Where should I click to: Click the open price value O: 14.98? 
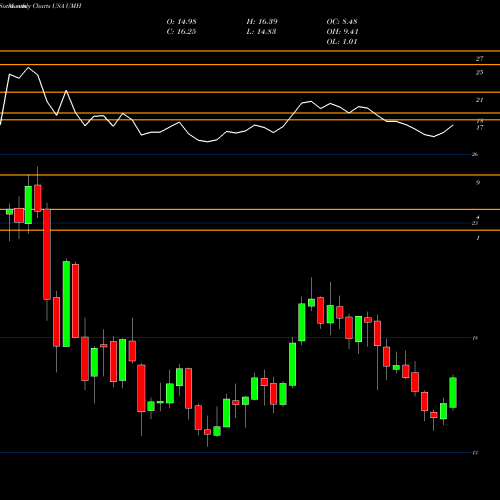coord(181,22)
